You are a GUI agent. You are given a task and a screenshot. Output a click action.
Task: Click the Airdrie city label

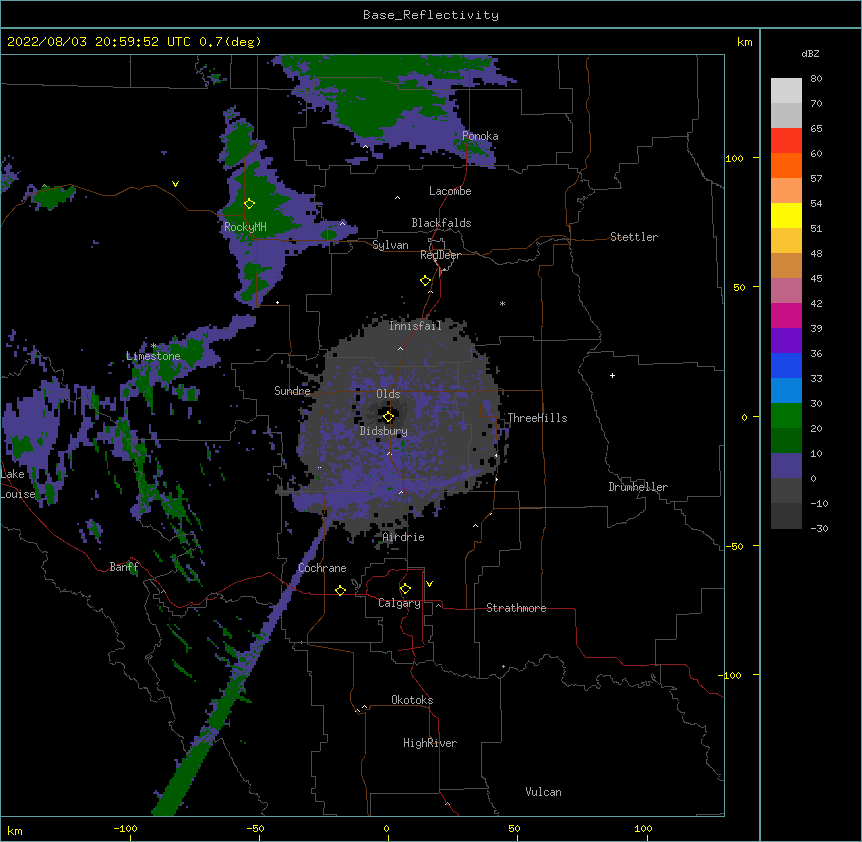coord(404,537)
